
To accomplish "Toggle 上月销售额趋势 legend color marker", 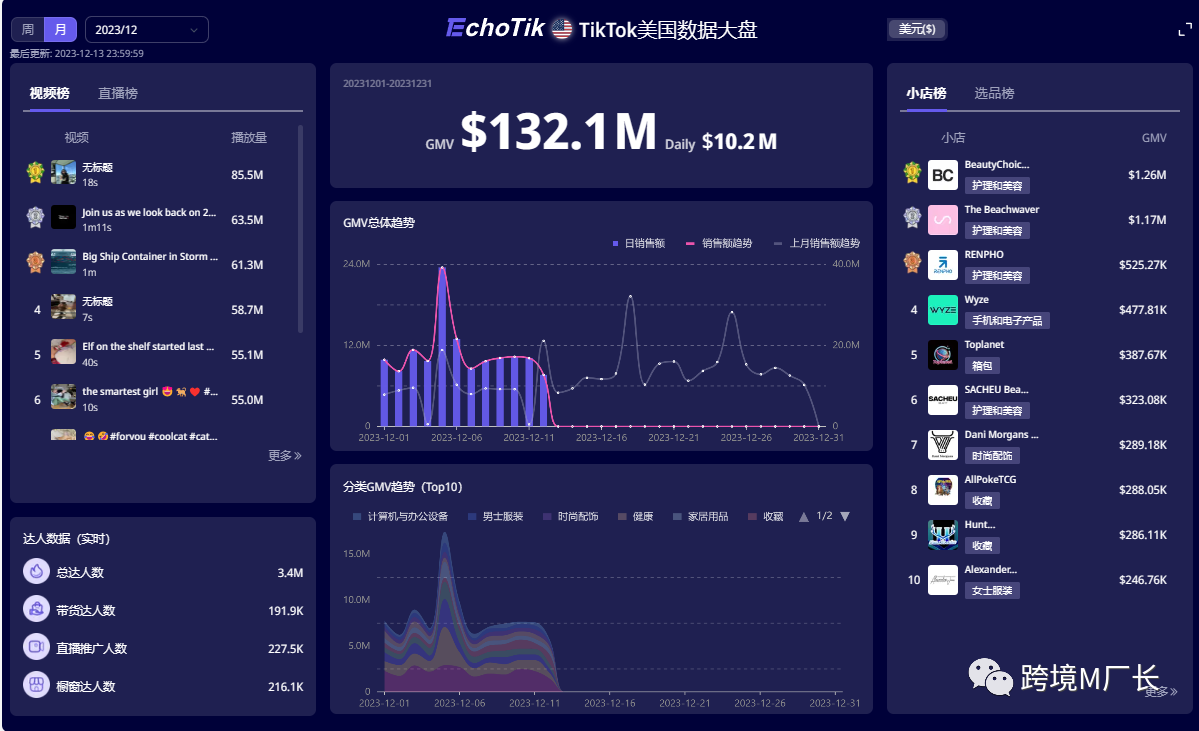I will point(778,243).
